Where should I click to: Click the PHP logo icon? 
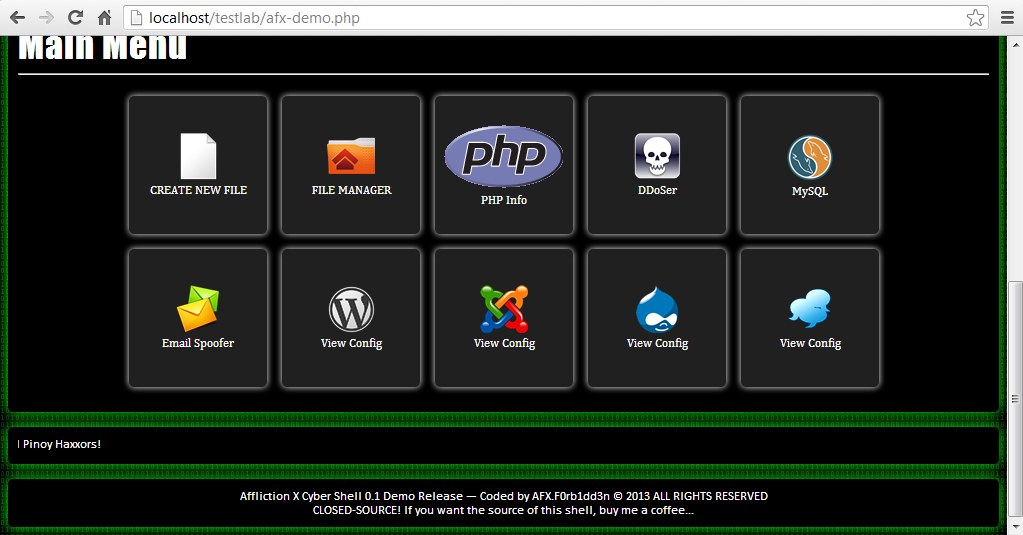504,156
